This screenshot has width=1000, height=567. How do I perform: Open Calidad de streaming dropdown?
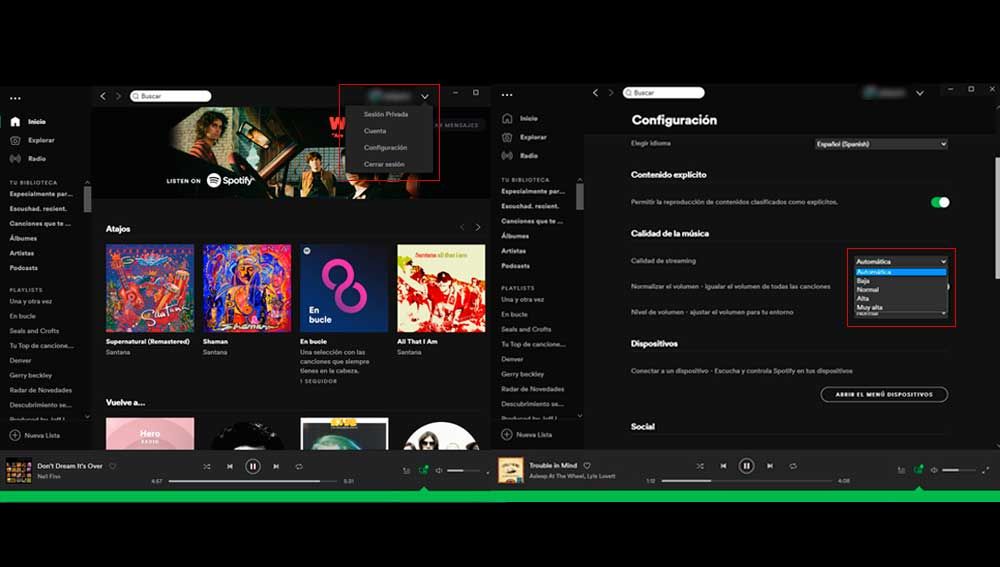tap(901, 261)
